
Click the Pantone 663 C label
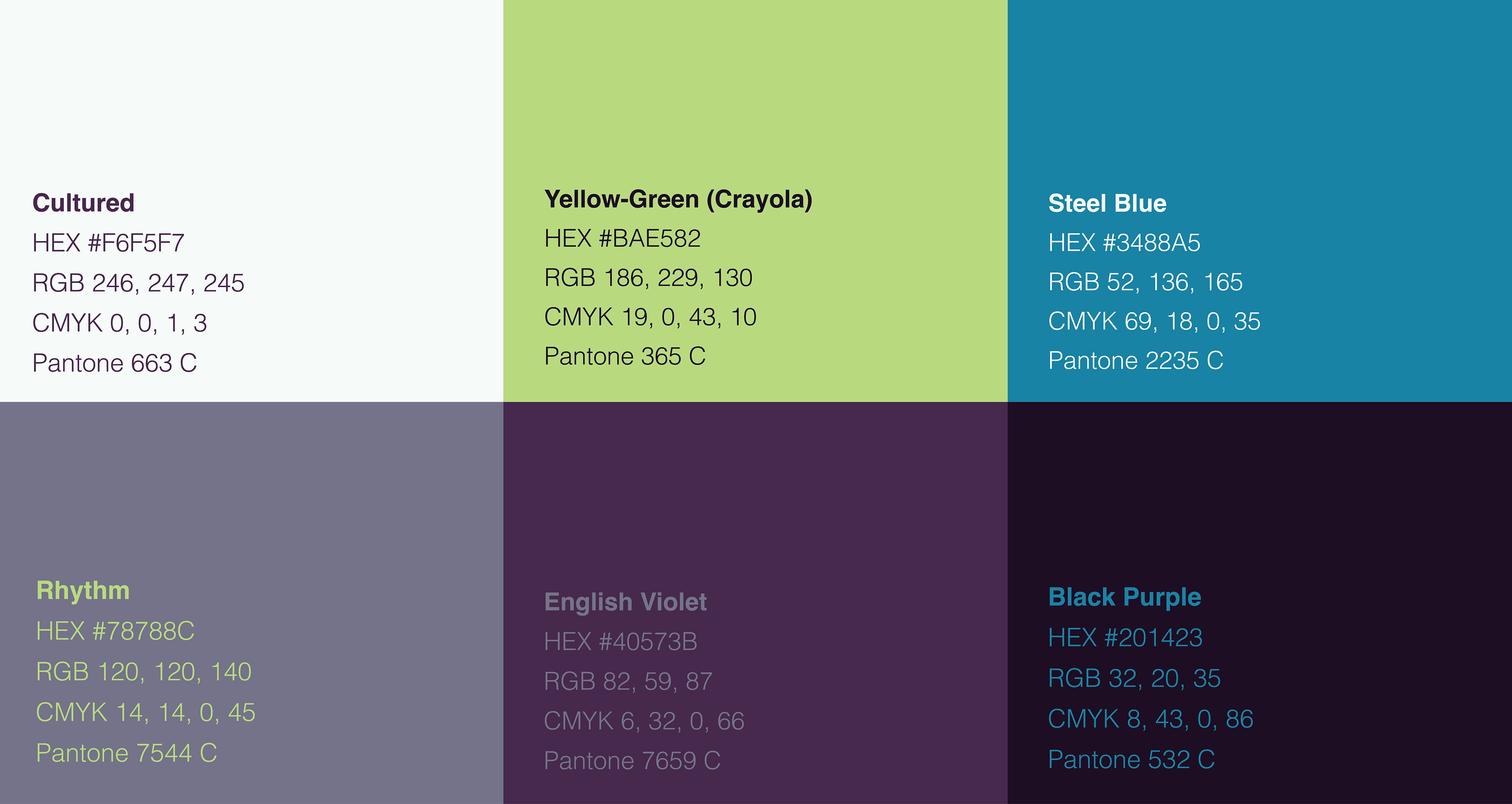[x=115, y=363]
